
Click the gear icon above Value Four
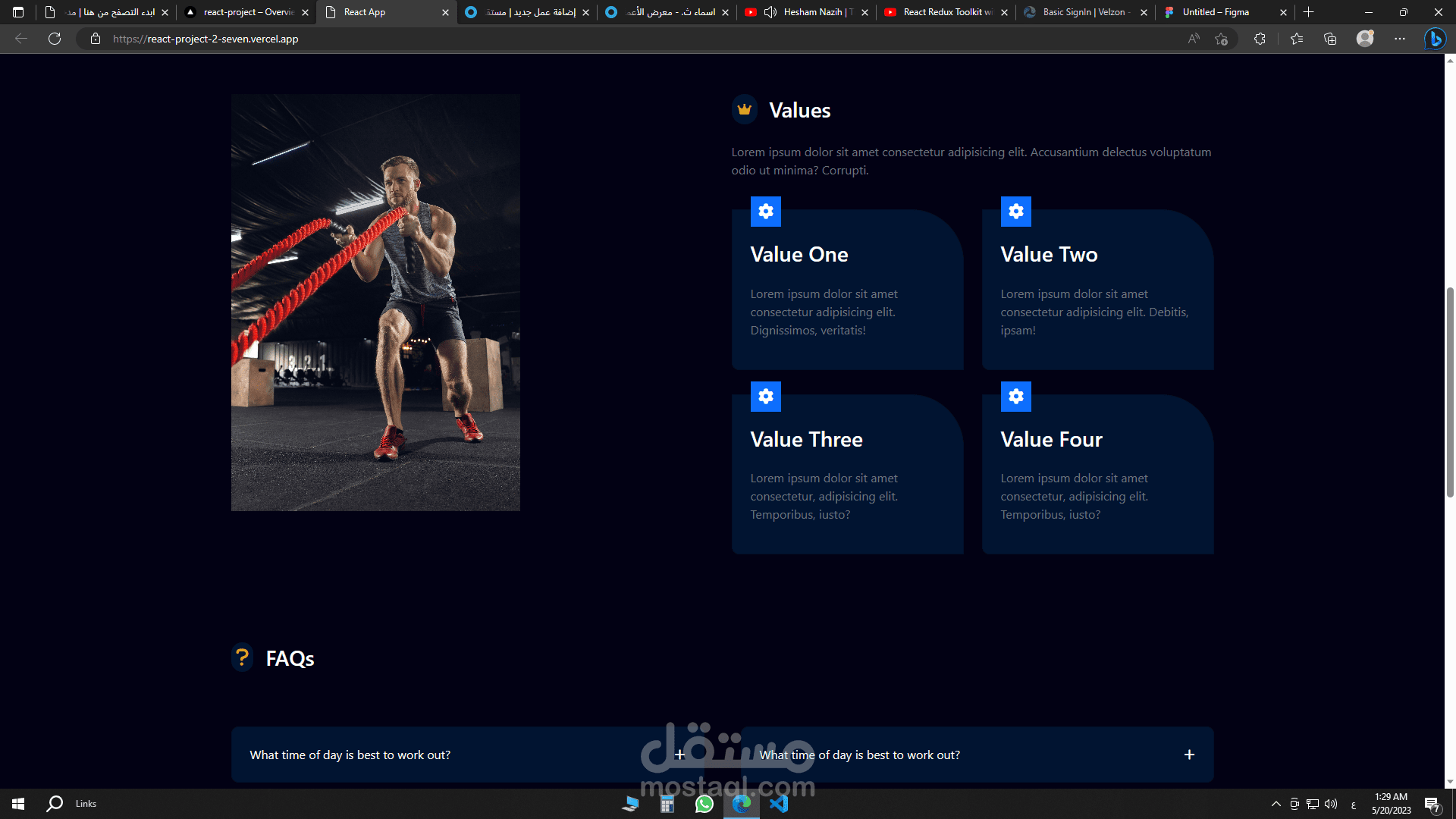[1015, 397]
